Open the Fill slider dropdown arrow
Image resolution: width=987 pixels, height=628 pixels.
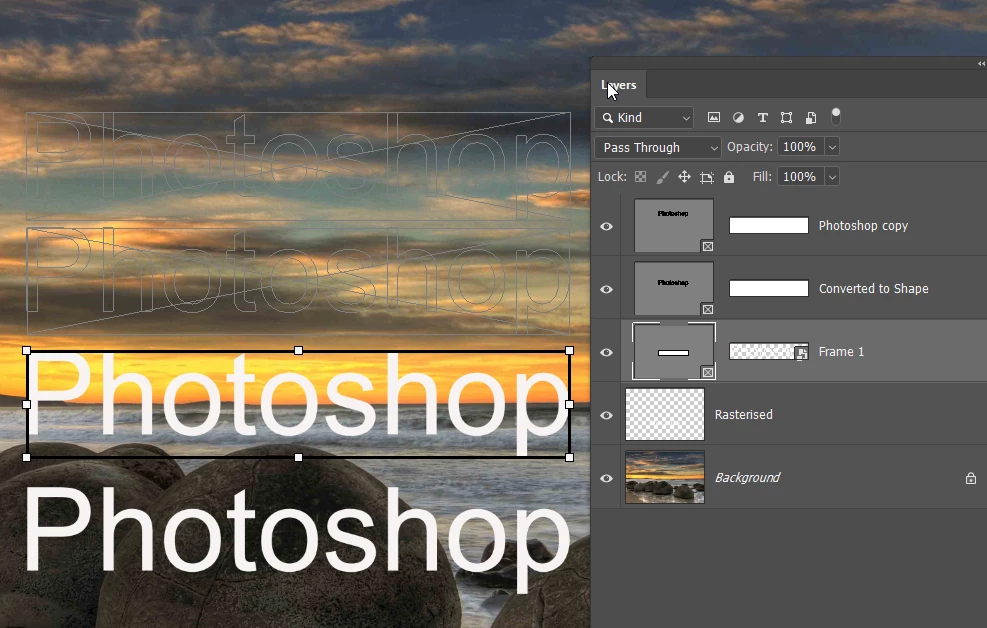[832, 177]
